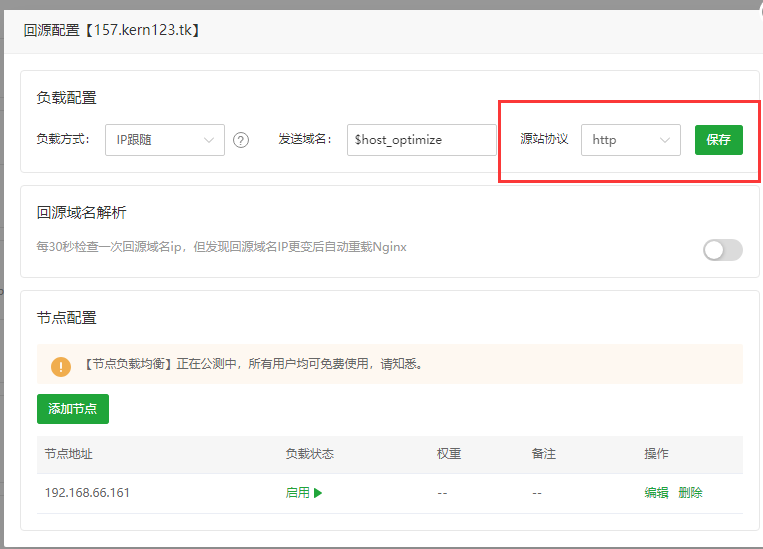Click the 负载状态 column header

point(309,454)
